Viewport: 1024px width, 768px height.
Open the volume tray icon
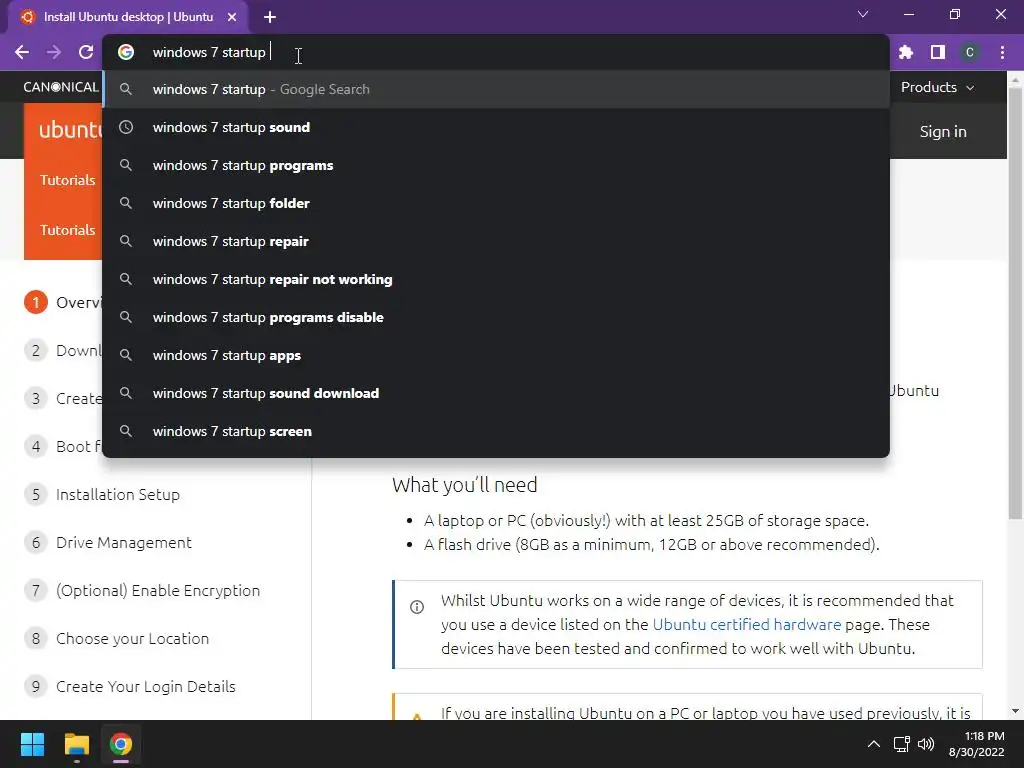(x=926, y=744)
